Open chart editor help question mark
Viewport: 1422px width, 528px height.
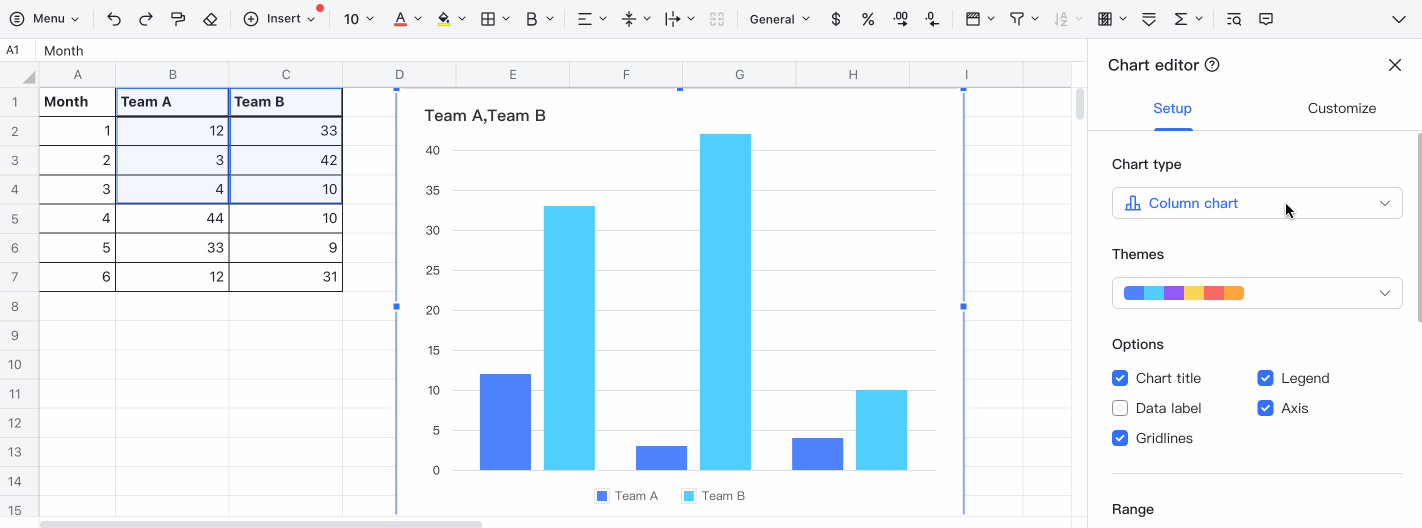point(1212,65)
